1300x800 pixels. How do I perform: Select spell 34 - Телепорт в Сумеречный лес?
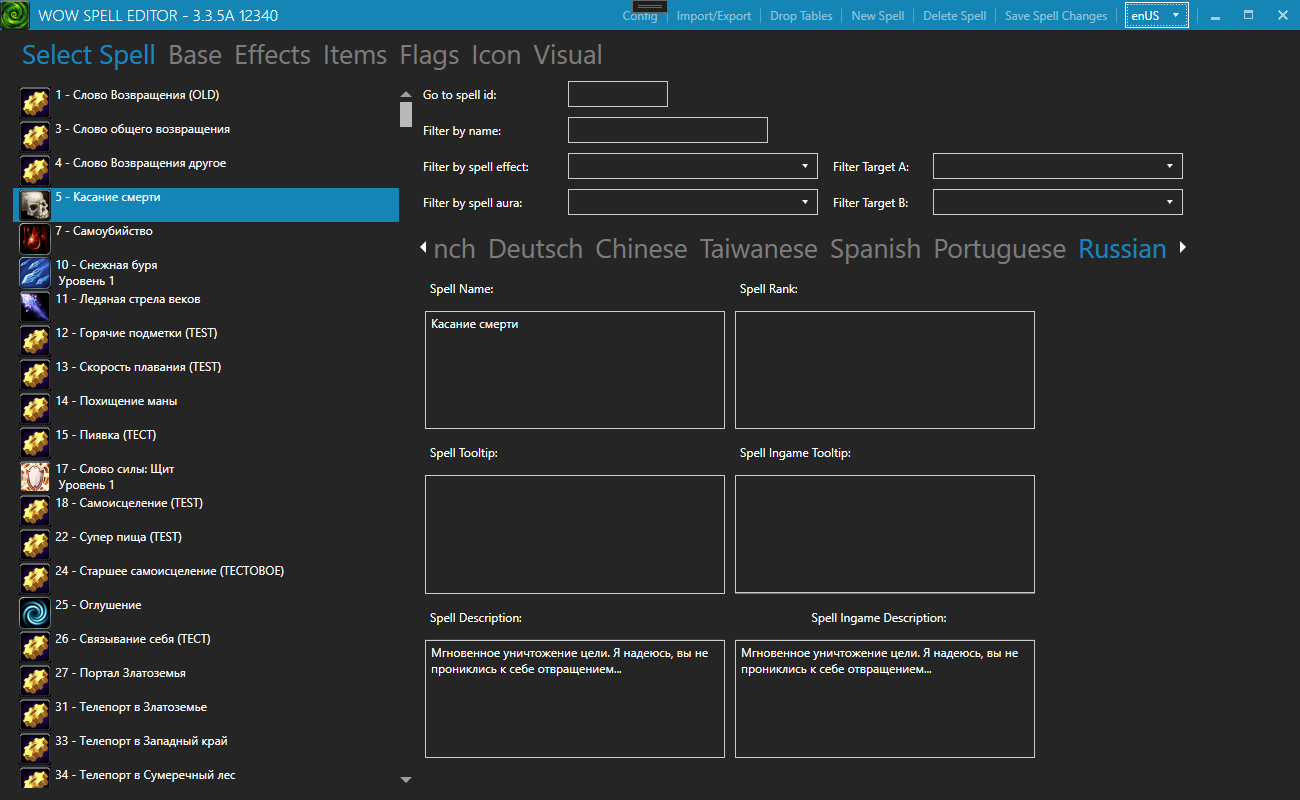tap(206, 779)
